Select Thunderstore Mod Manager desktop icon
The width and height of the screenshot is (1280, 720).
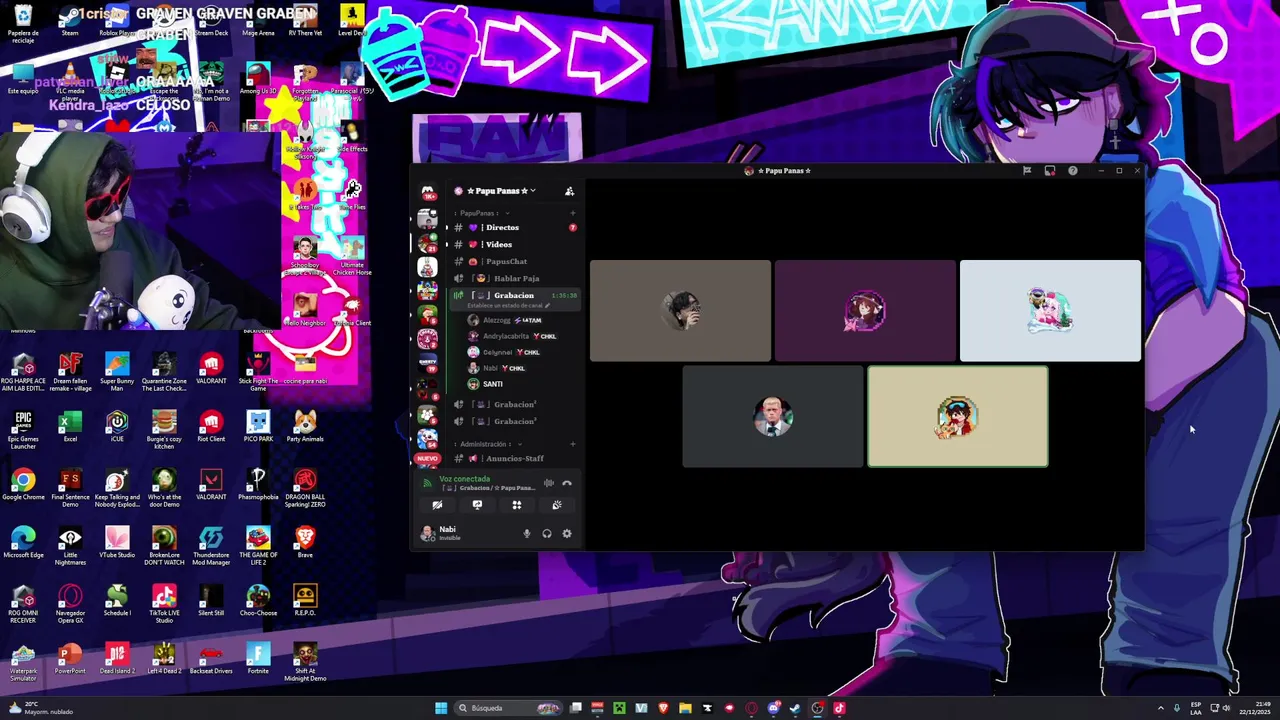tap(211, 545)
